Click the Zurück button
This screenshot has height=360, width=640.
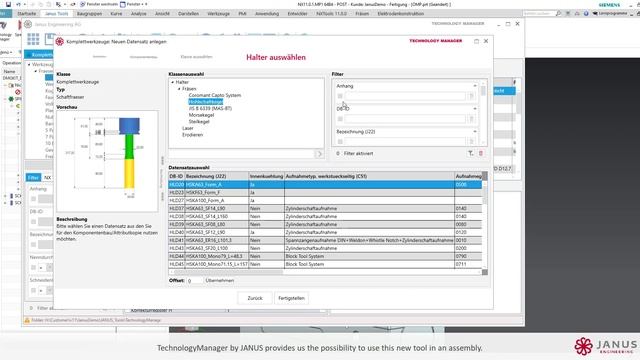tap(255, 298)
